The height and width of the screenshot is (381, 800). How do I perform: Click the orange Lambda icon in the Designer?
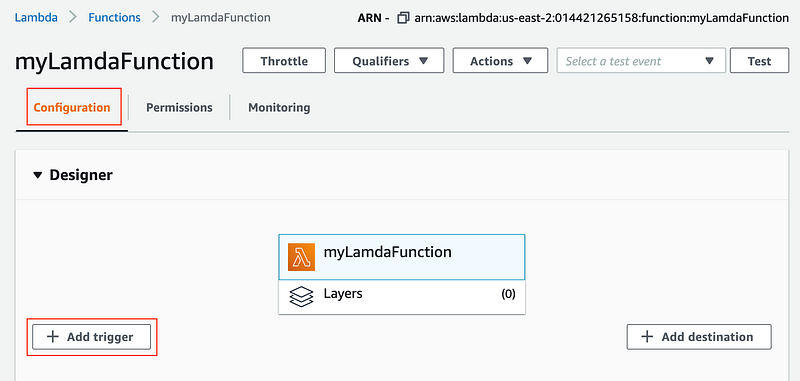pos(301,257)
